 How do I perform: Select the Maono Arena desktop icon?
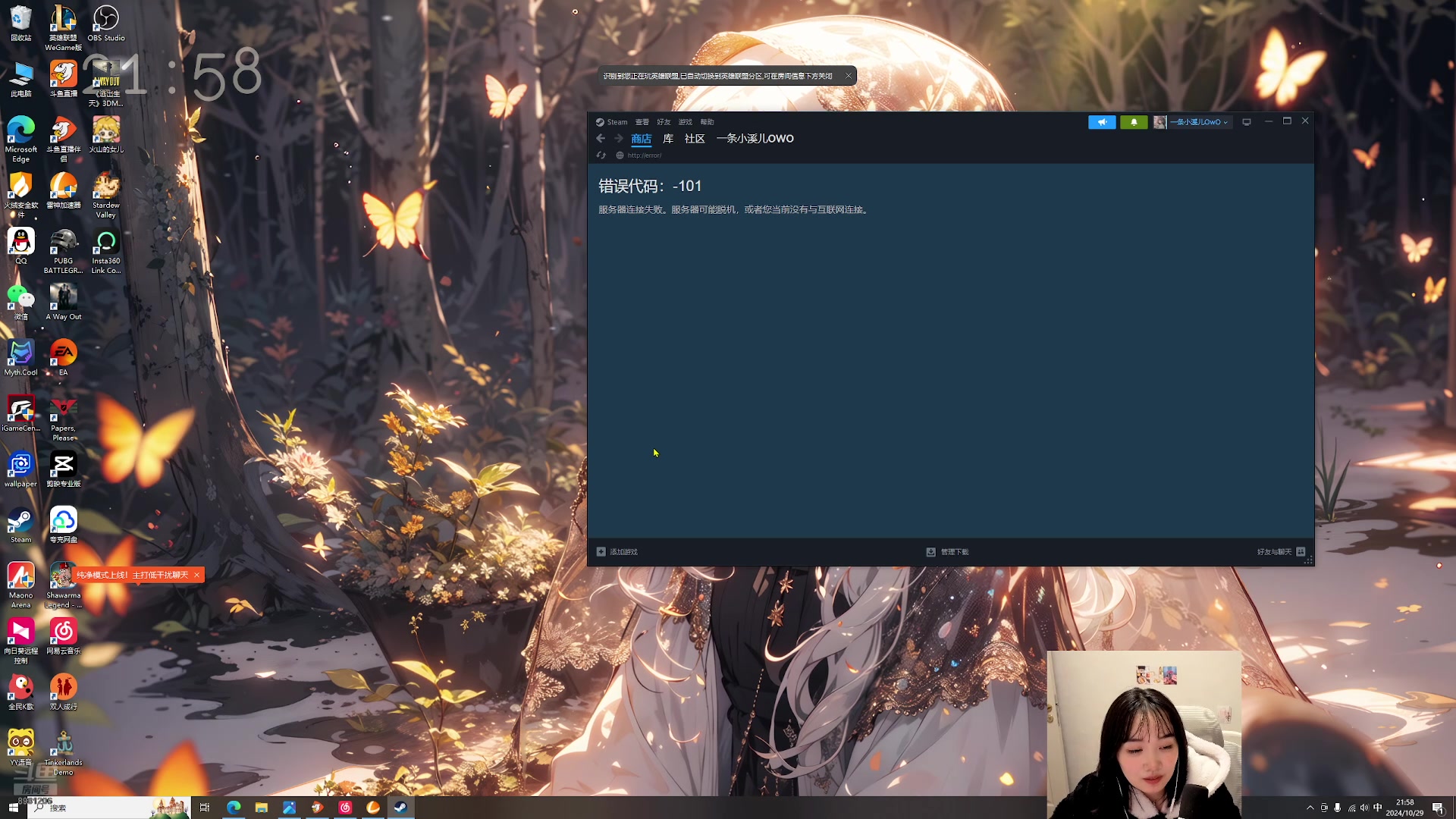(21, 585)
